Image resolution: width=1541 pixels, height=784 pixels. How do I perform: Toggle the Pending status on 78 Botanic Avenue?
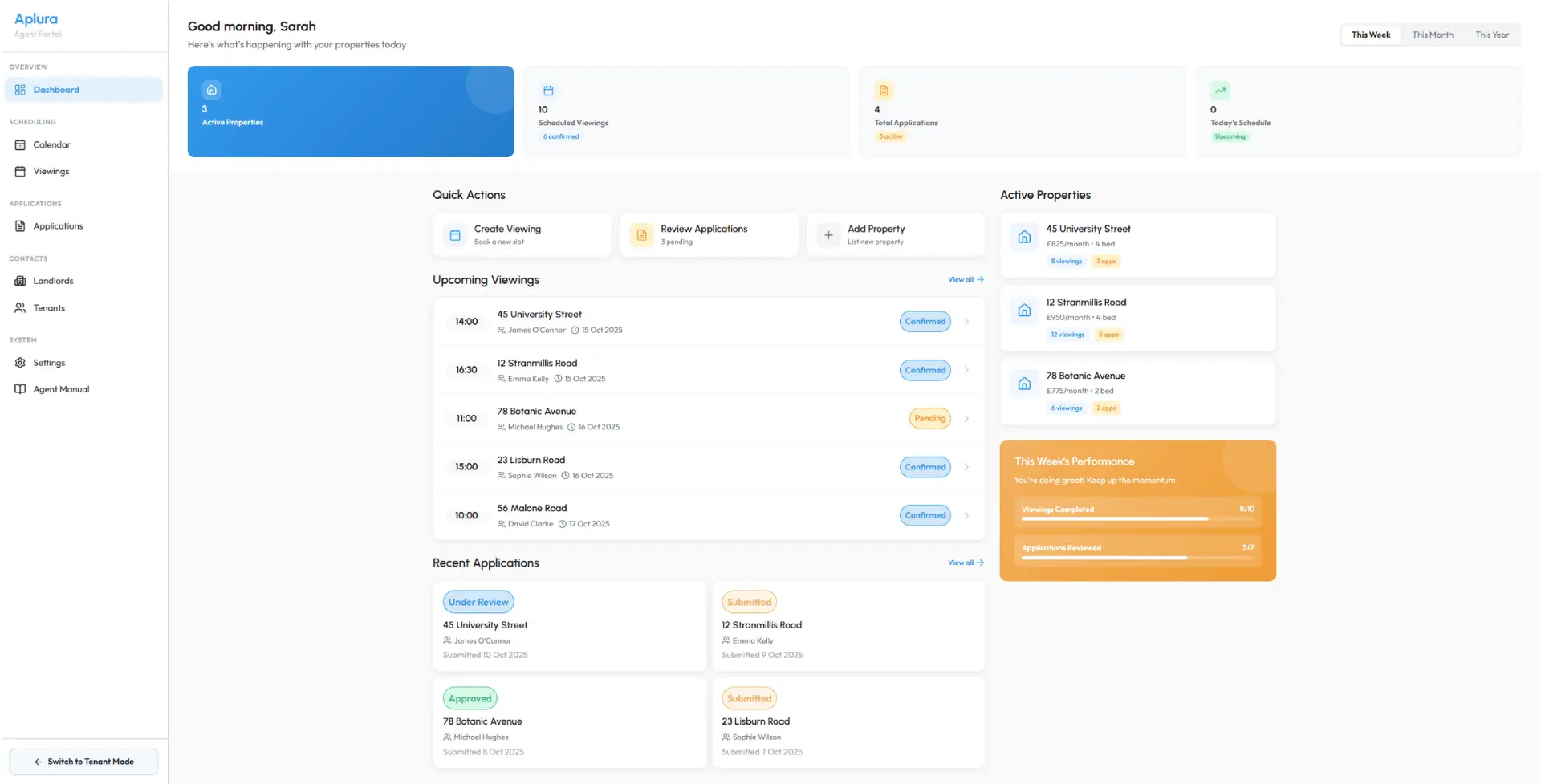coord(929,418)
